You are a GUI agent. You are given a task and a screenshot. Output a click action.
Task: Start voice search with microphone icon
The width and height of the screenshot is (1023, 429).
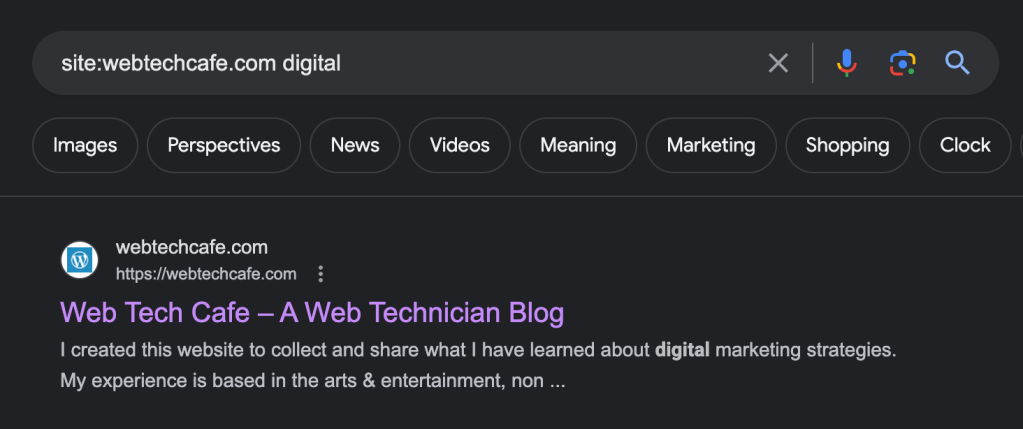(846, 64)
